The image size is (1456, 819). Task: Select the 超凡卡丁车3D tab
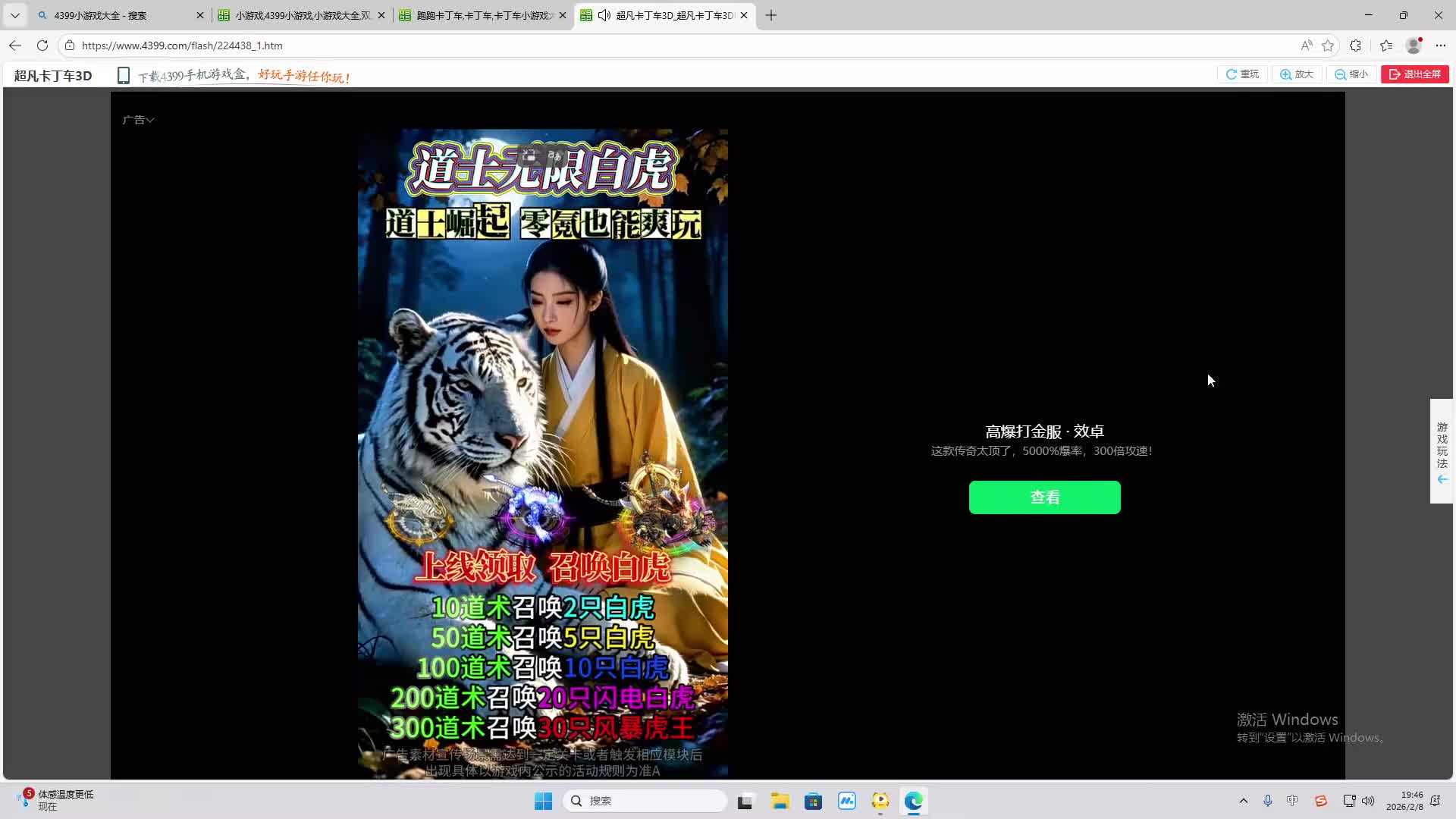click(x=665, y=15)
